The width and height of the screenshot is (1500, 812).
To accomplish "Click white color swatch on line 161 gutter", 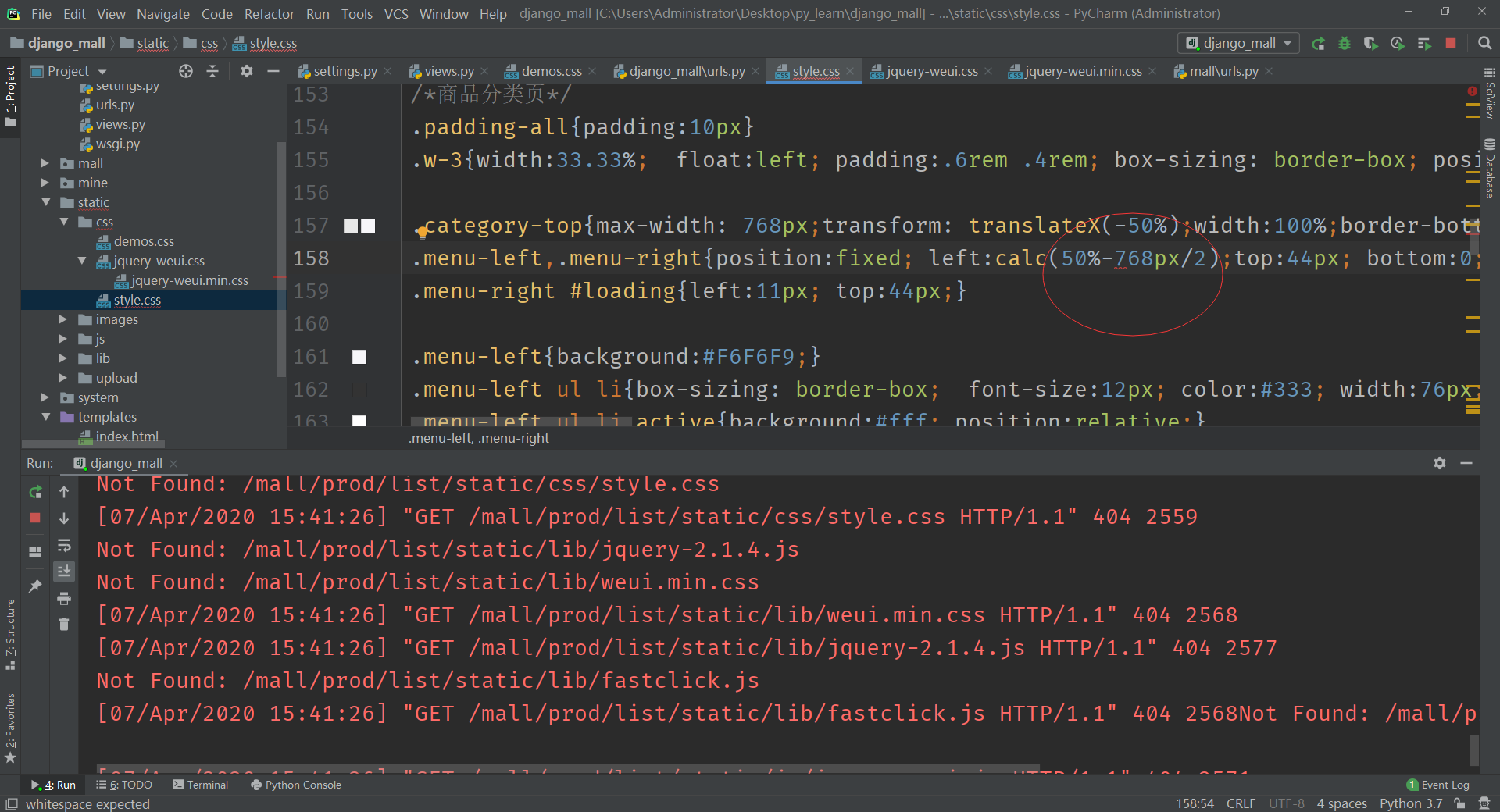I will point(359,357).
